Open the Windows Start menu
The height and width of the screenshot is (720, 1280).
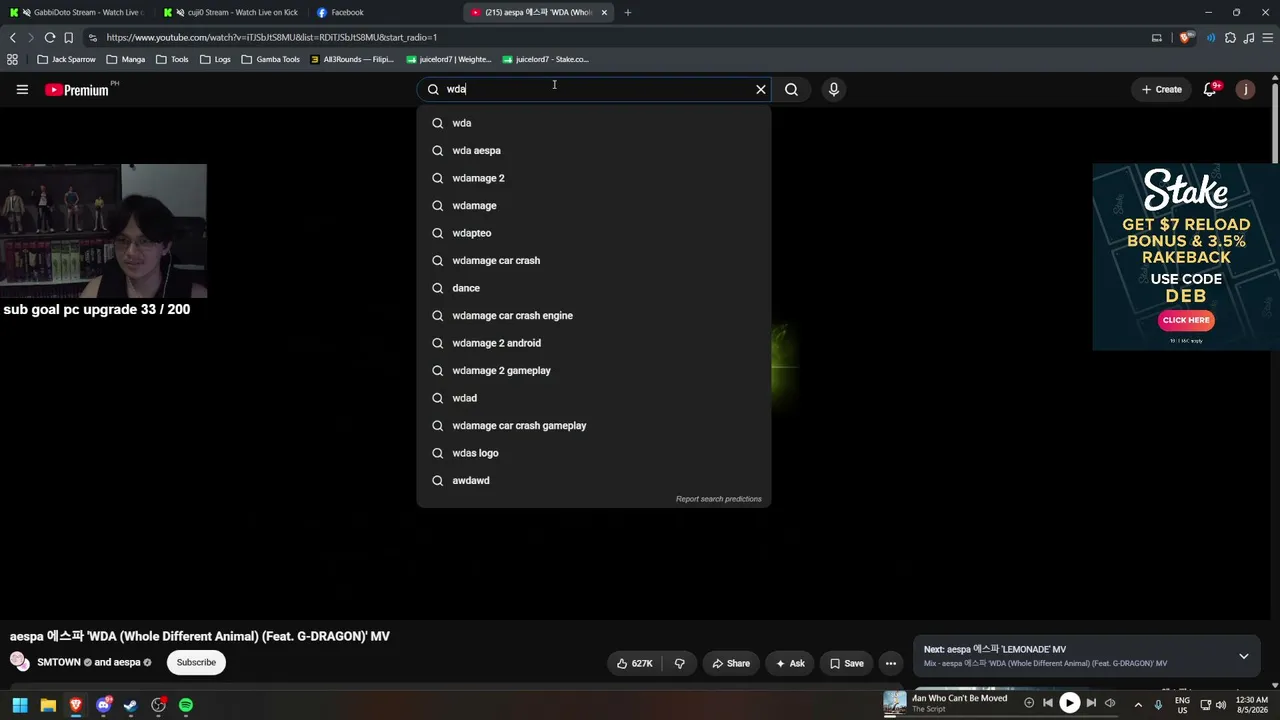pyautogui.click(x=20, y=705)
